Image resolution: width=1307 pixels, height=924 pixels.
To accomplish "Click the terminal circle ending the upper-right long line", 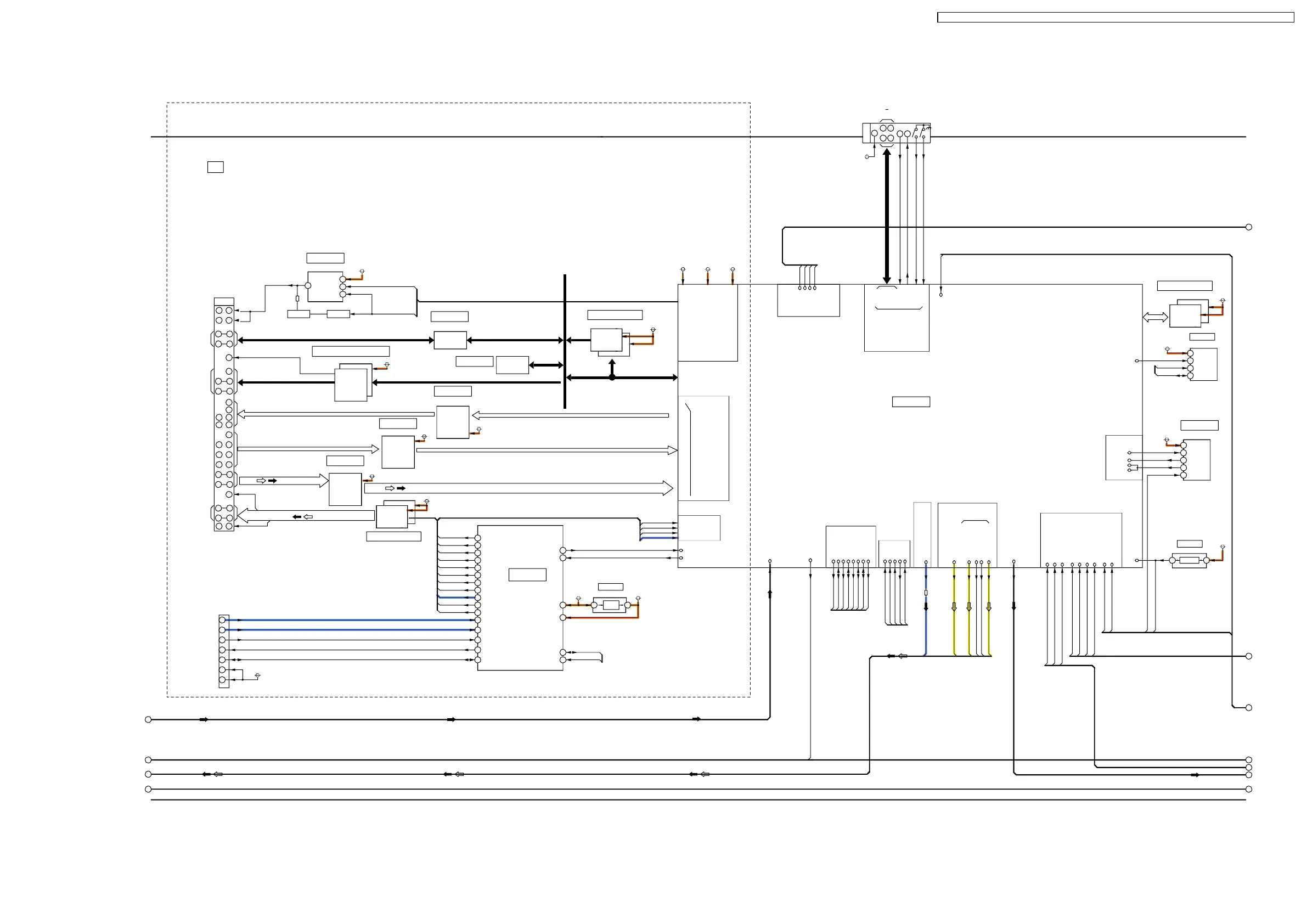I will point(1248,227).
